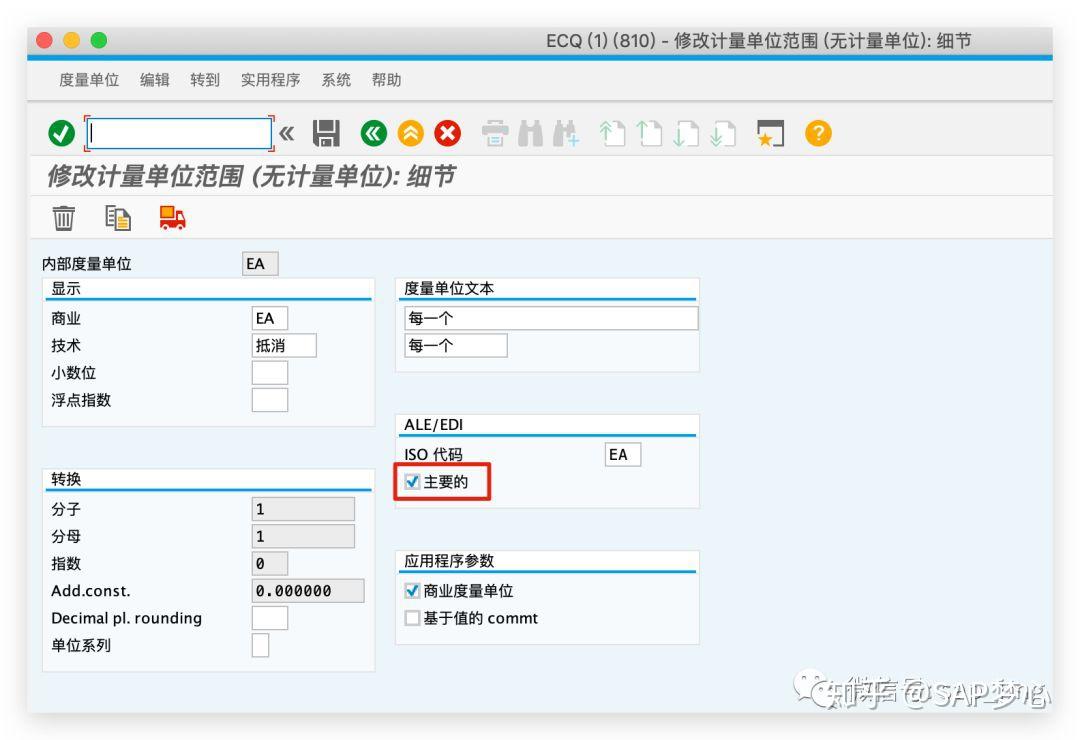Viewport: 1080px width, 740px height.
Task: Click the Decimal pl. rounding field
Action: coord(270,618)
